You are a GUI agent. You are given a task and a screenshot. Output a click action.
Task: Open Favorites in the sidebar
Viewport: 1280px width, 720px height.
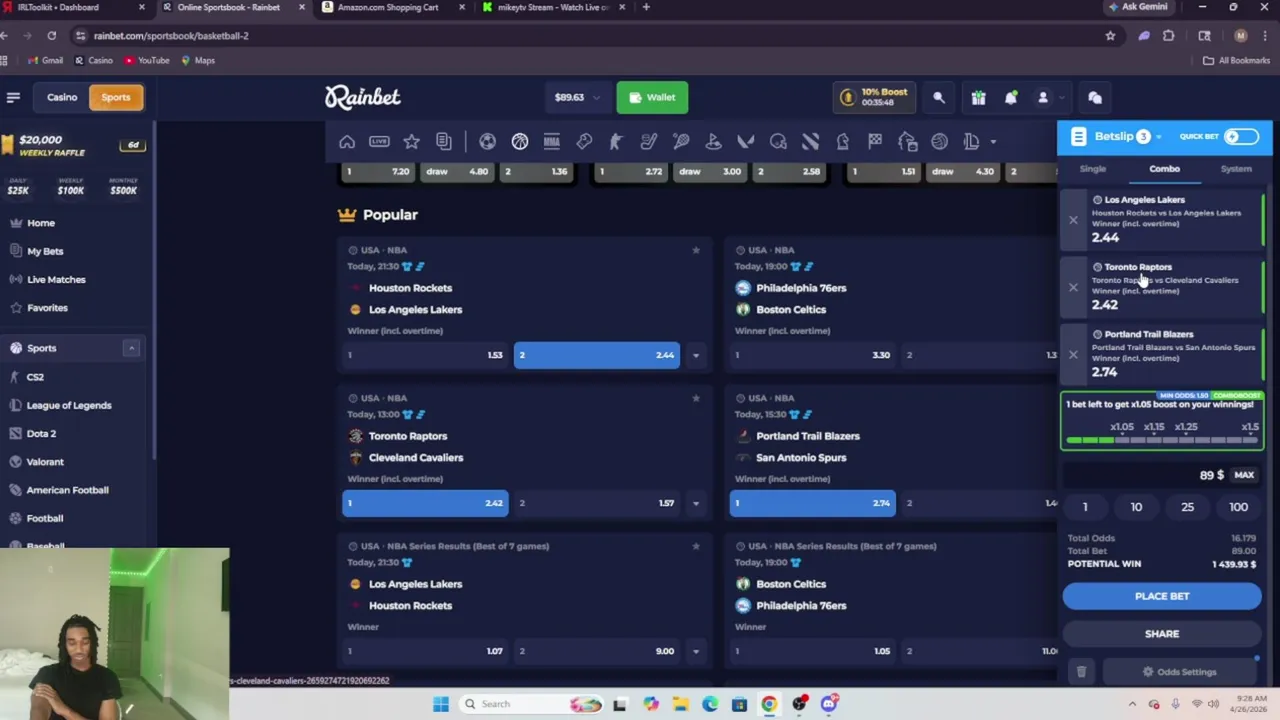tap(47, 308)
